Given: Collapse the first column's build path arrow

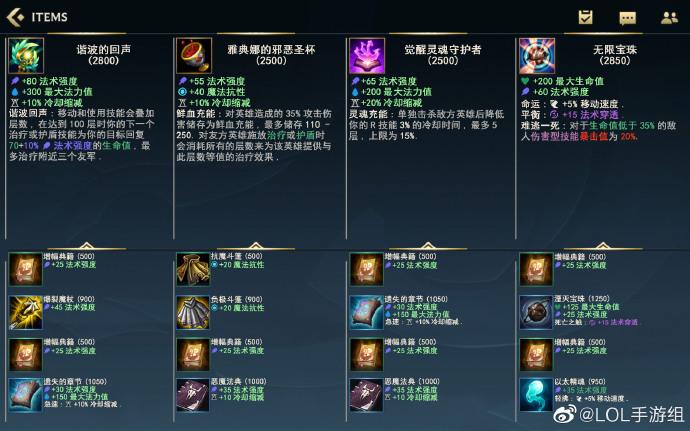Looking at the screenshot, I should click(87, 245).
